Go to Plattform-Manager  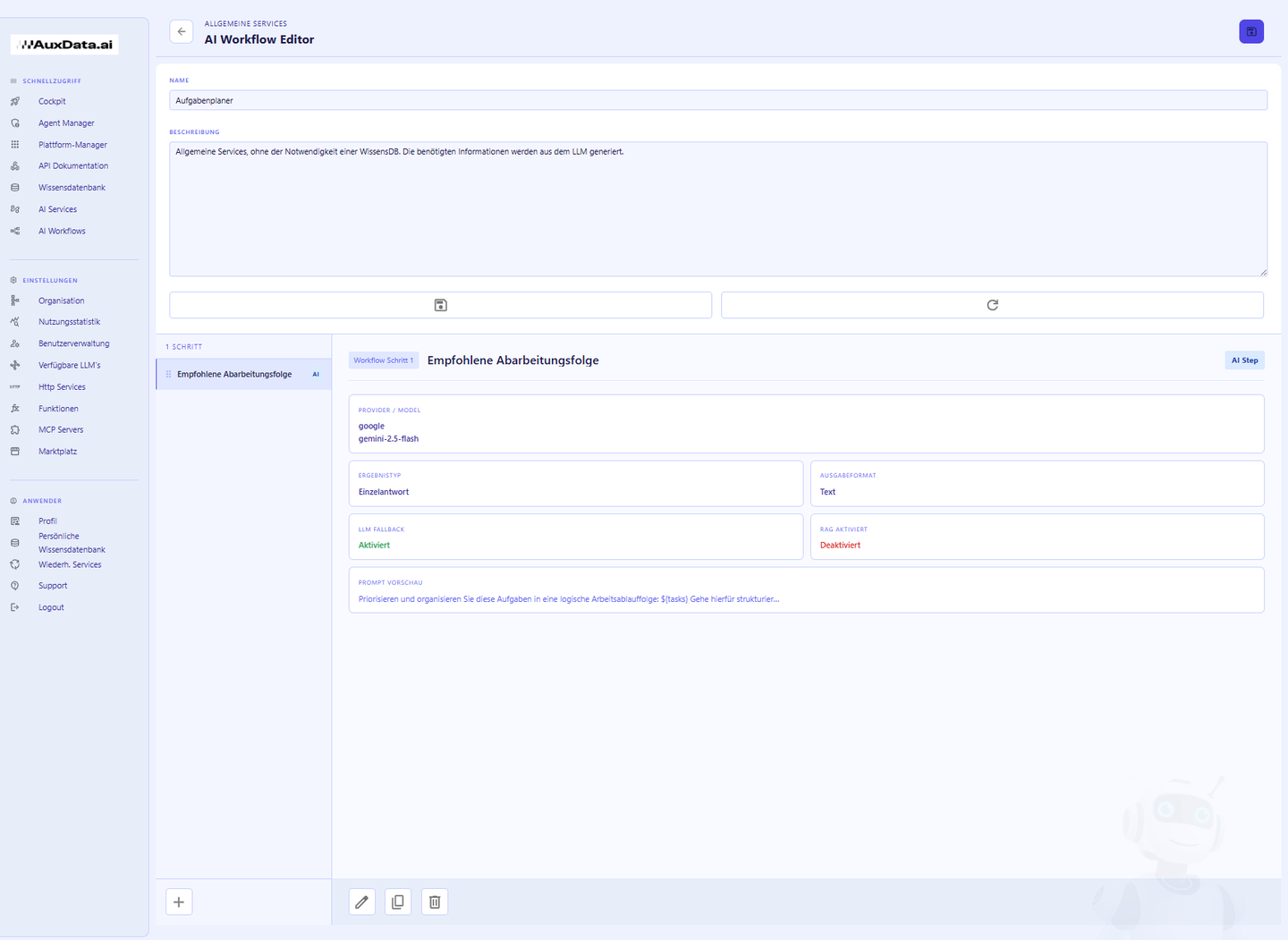pyautogui.click(x=72, y=144)
